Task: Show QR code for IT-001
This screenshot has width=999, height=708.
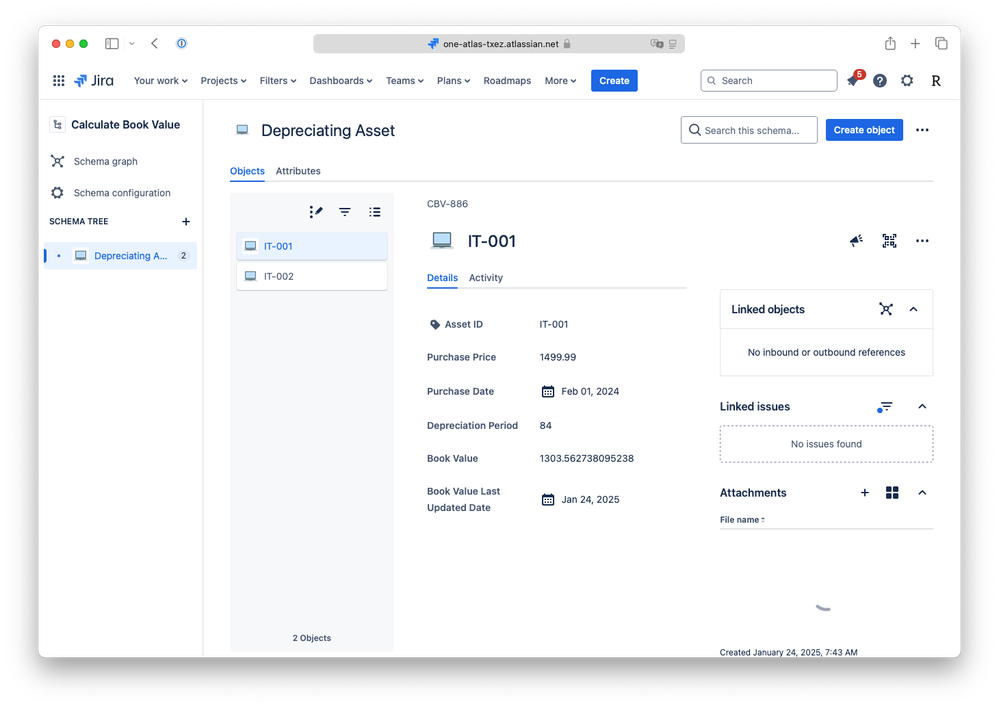Action: tap(889, 240)
